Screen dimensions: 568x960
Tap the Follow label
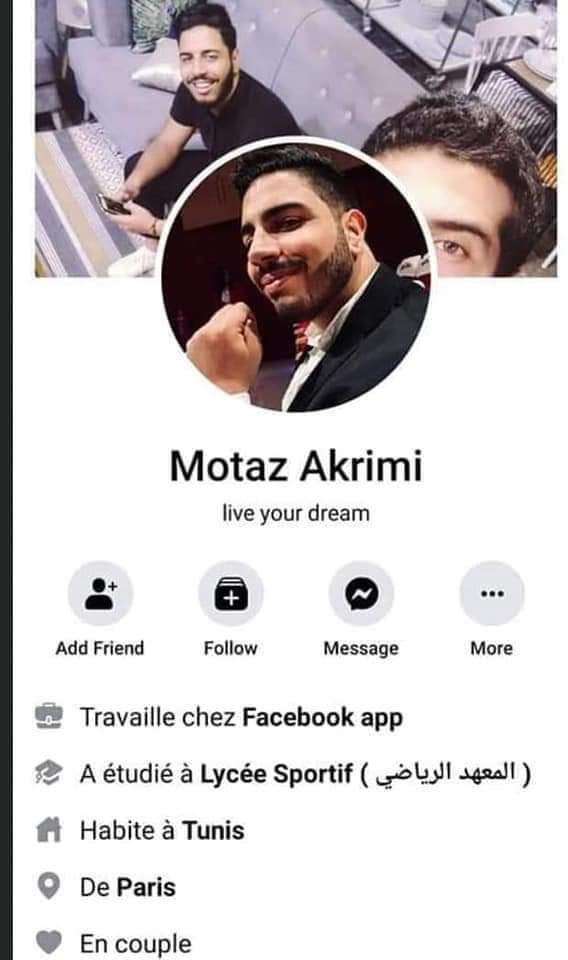[231, 648]
